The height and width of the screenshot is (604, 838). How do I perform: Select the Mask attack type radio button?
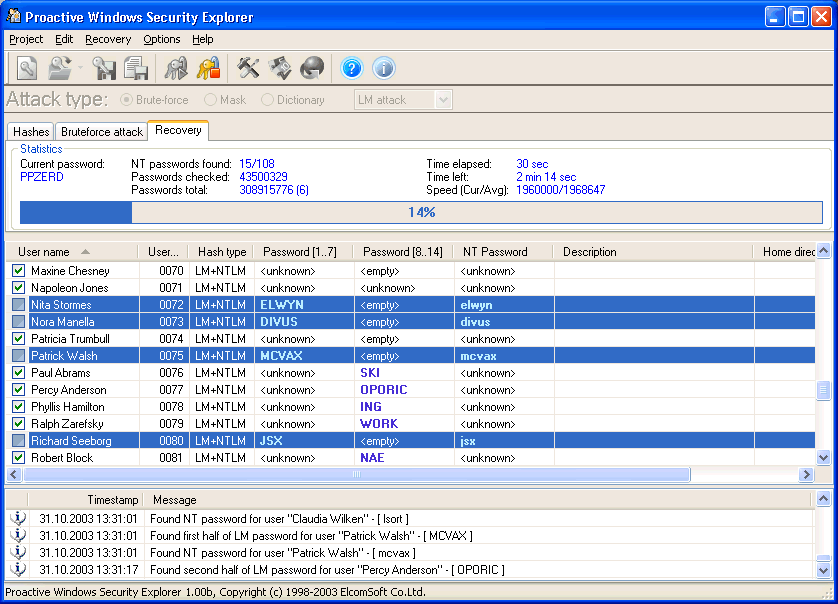click(x=210, y=100)
